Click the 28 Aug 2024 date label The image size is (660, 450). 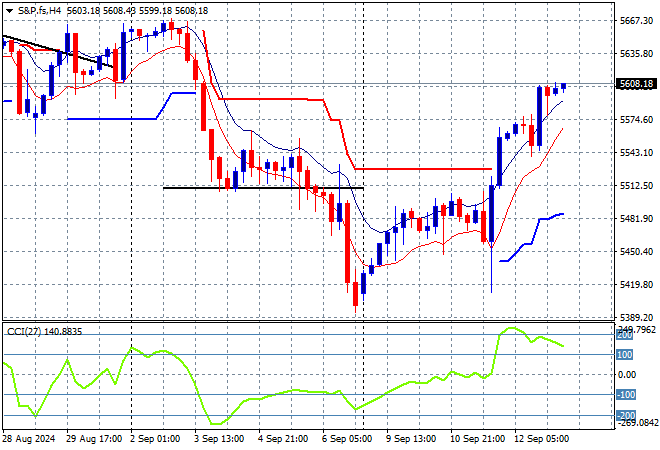(x=29, y=439)
